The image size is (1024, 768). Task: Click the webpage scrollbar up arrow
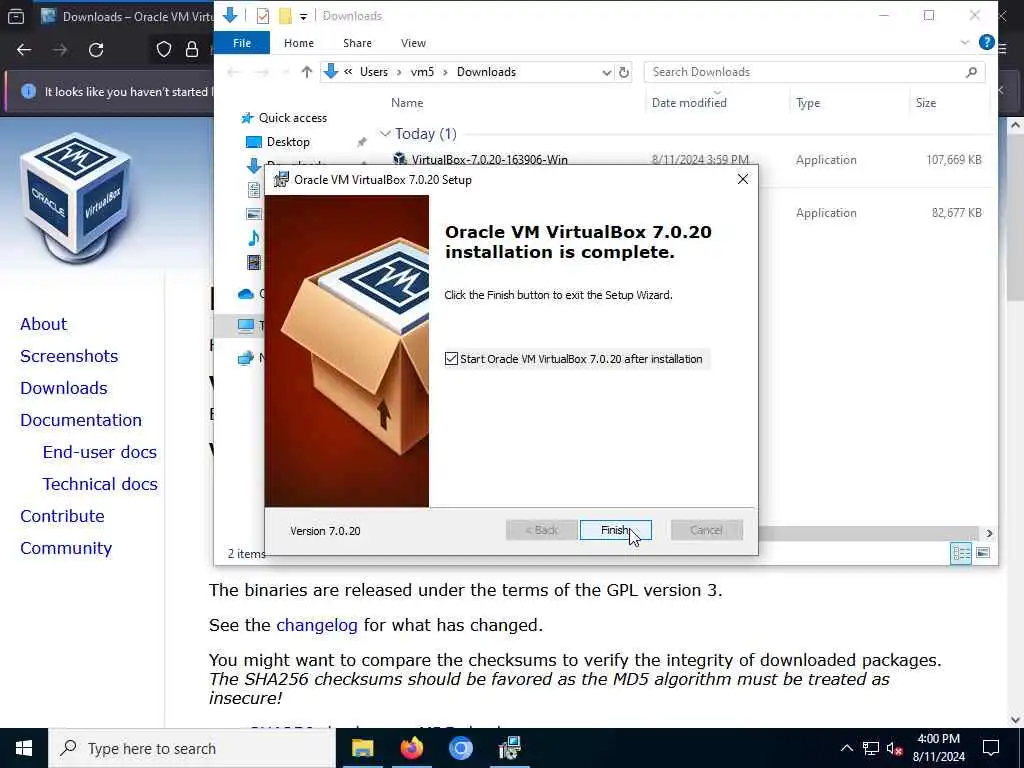pos(1016,125)
